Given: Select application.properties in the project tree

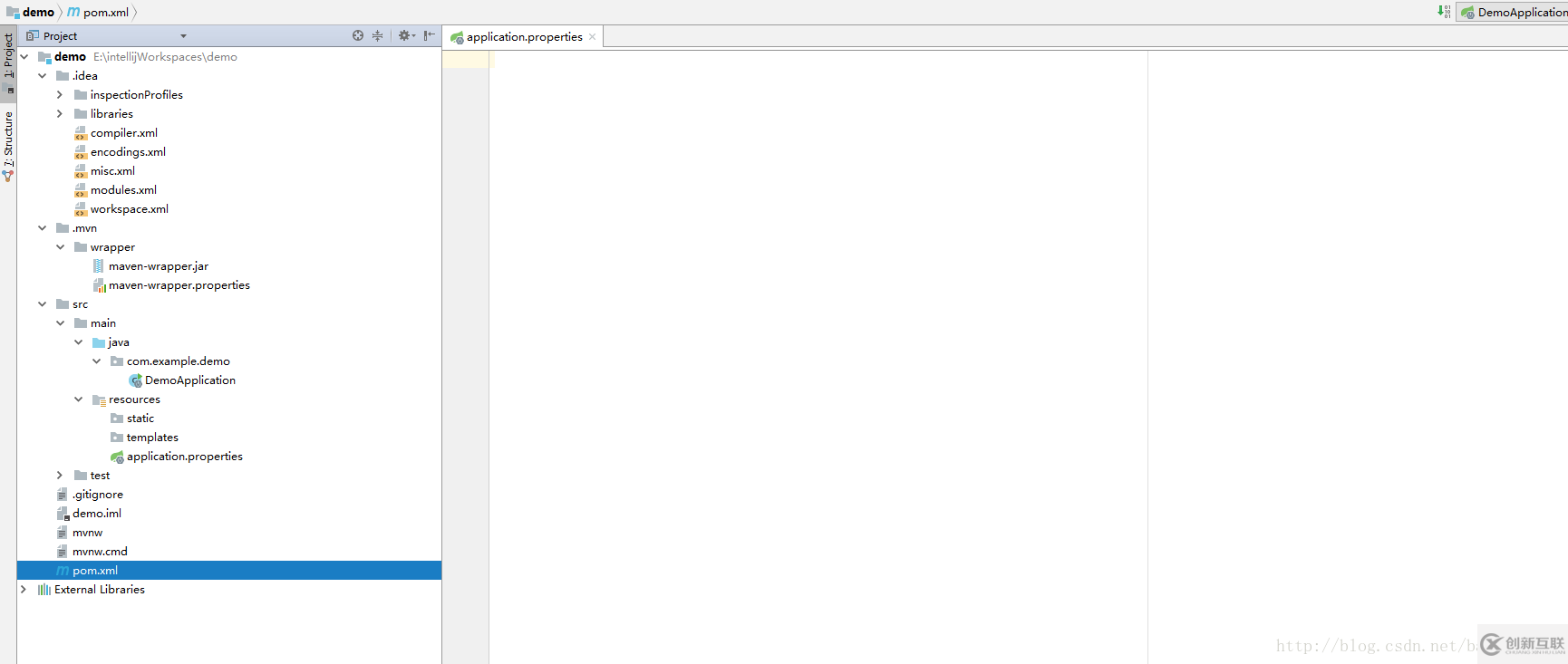Looking at the screenshot, I should click(x=185, y=456).
